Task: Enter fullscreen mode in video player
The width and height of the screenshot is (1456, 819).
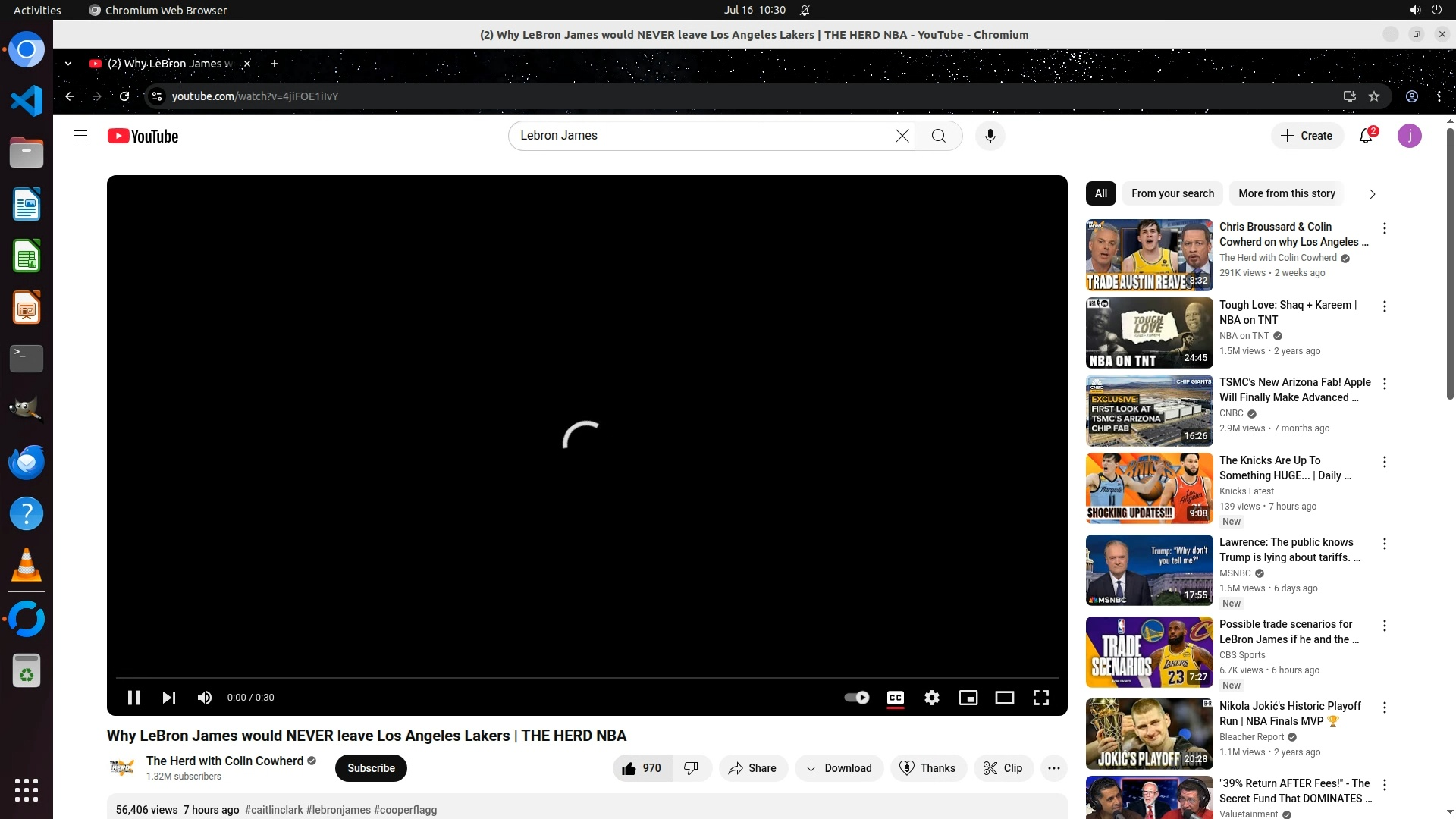Action: point(1040,698)
